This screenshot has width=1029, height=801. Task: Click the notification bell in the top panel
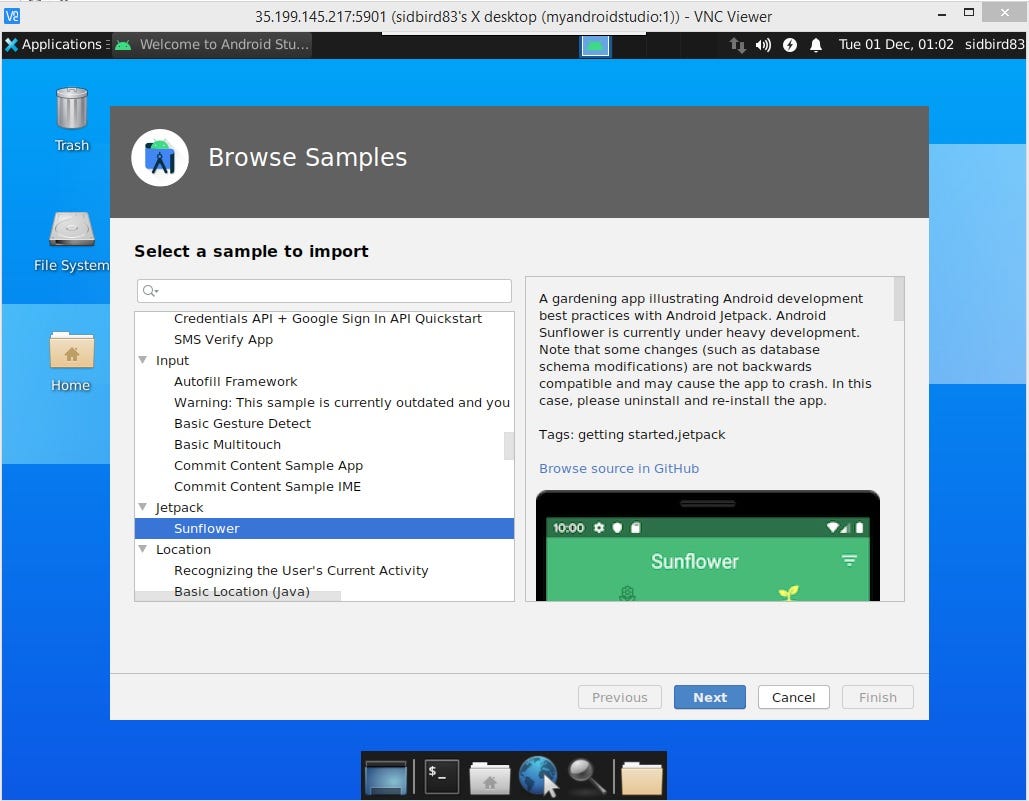click(x=816, y=45)
